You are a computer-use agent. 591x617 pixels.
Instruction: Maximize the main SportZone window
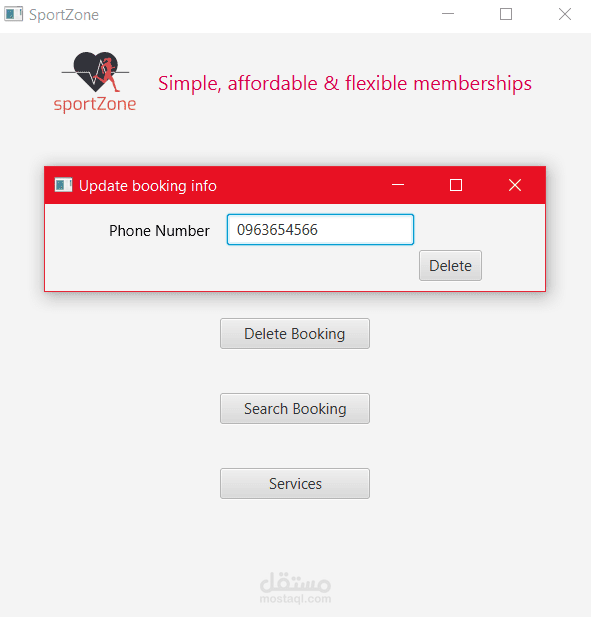(506, 14)
